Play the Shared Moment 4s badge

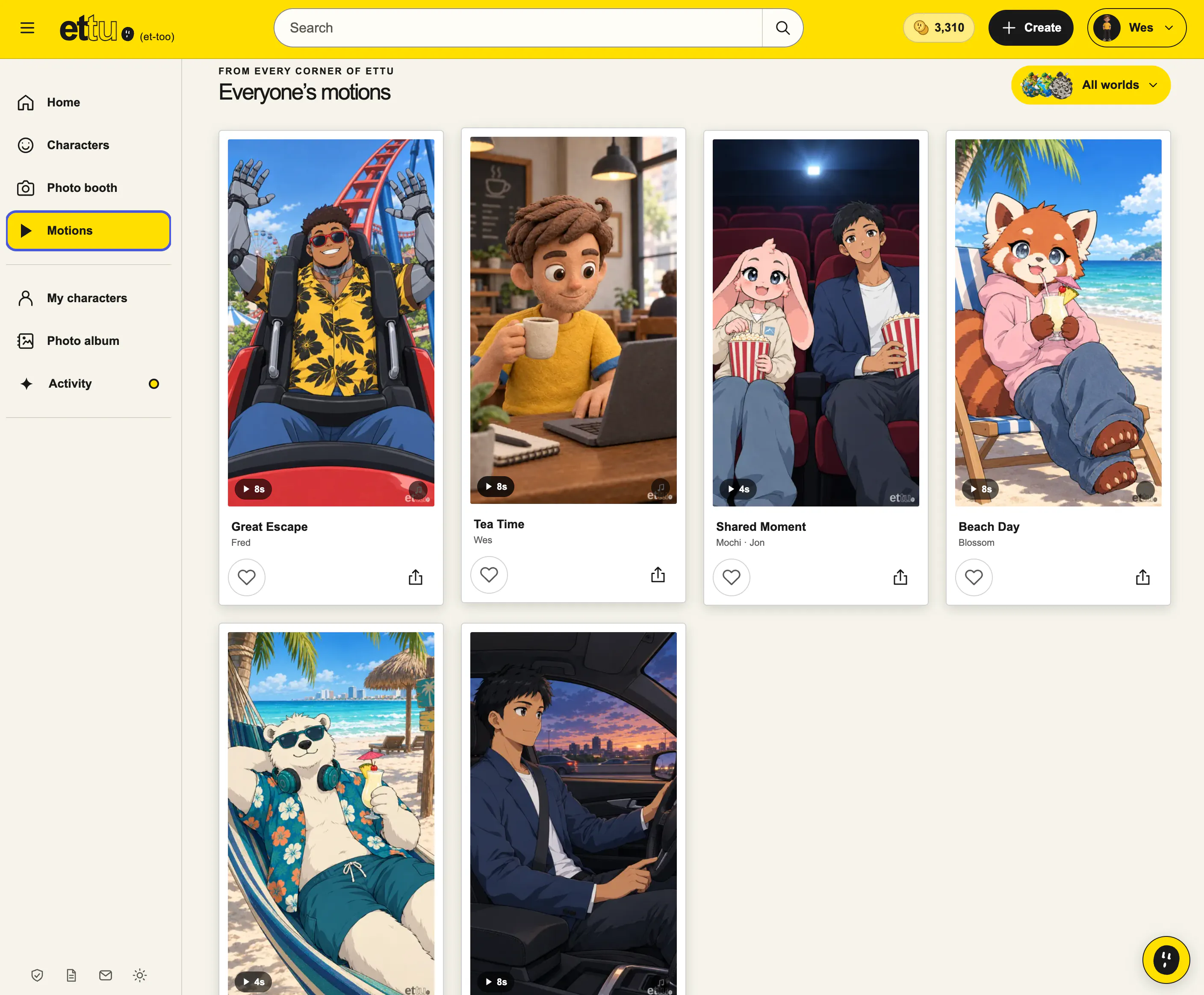738,489
